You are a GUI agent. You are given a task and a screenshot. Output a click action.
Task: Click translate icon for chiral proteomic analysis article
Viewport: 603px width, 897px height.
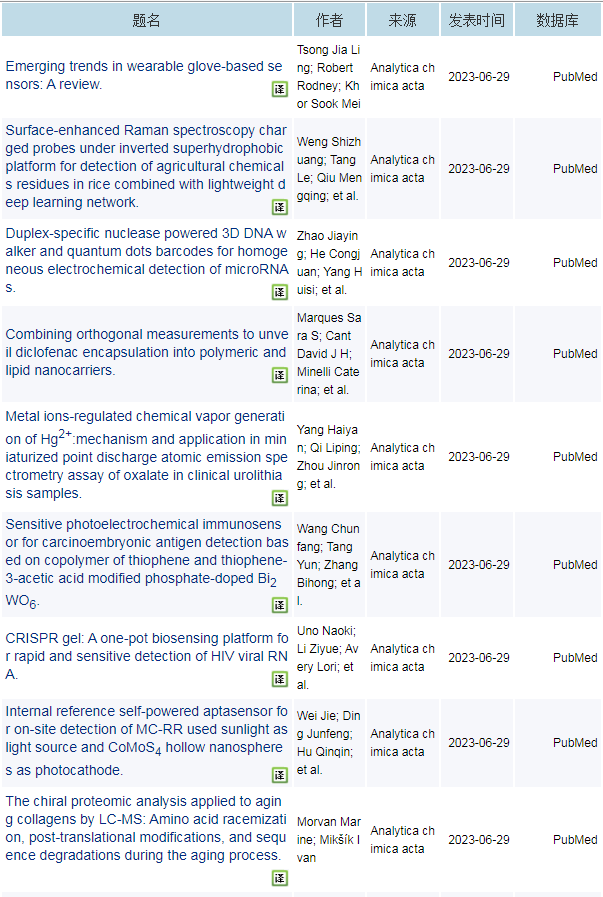coord(280,878)
